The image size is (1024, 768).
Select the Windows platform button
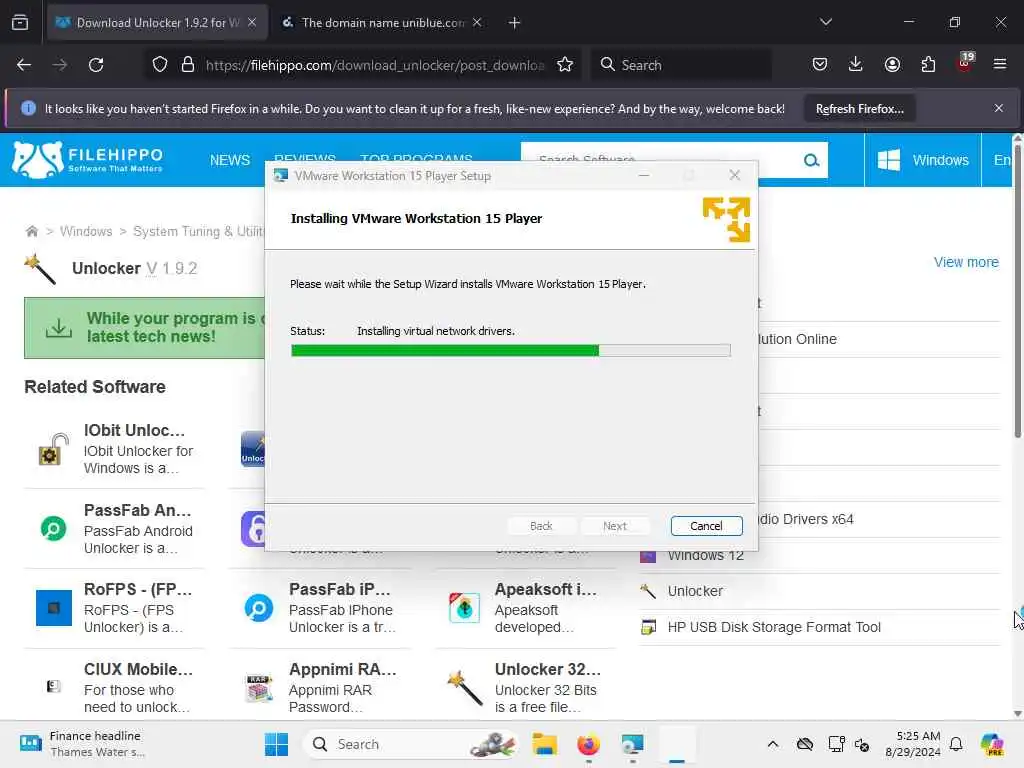pos(923,161)
